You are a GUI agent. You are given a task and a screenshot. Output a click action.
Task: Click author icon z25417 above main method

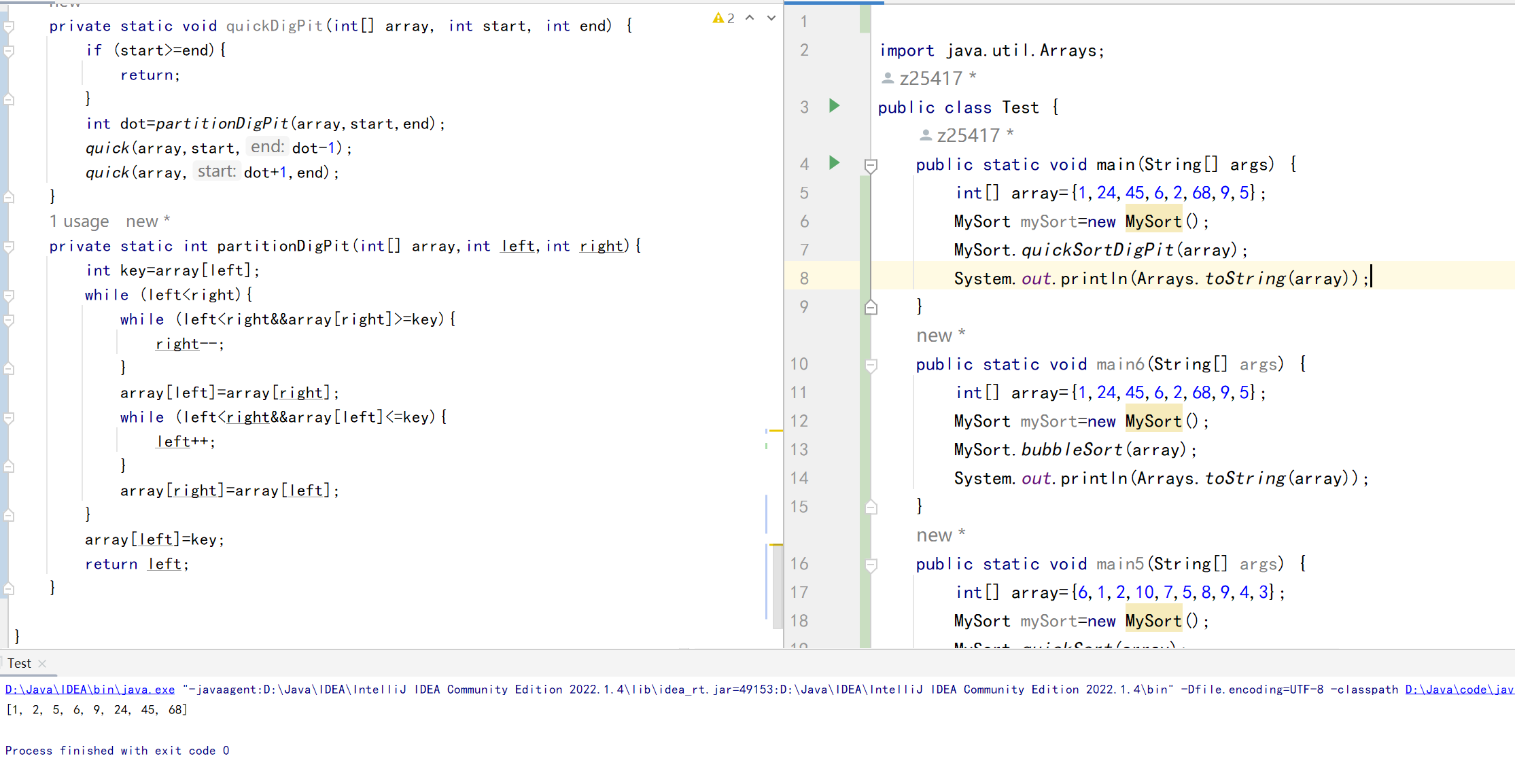tap(926, 136)
